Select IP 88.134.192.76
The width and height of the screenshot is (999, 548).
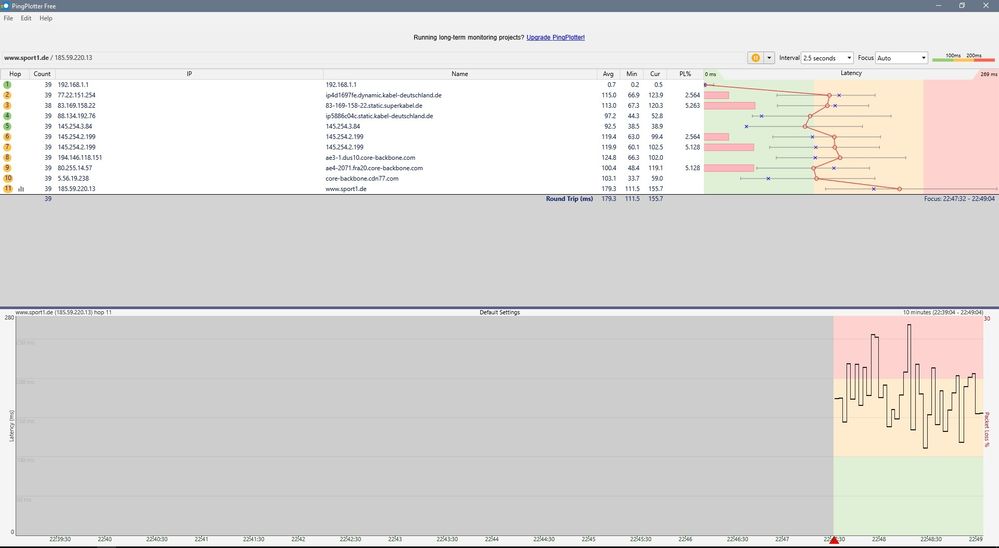(x=76, y=116)
